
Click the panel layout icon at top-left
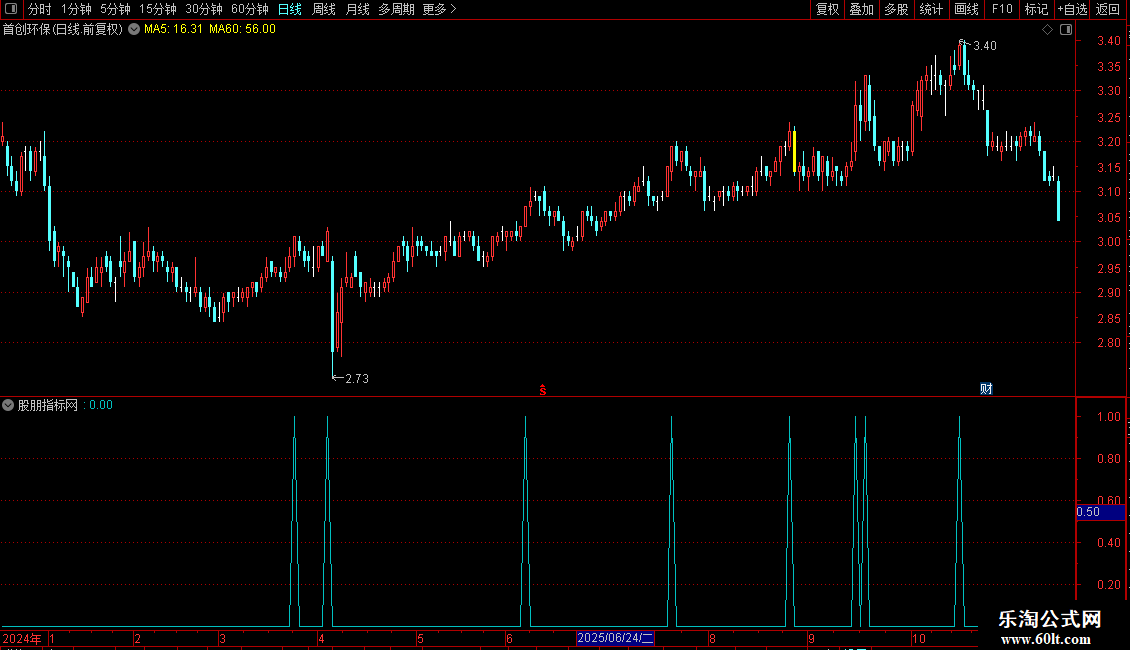point(11,9)
